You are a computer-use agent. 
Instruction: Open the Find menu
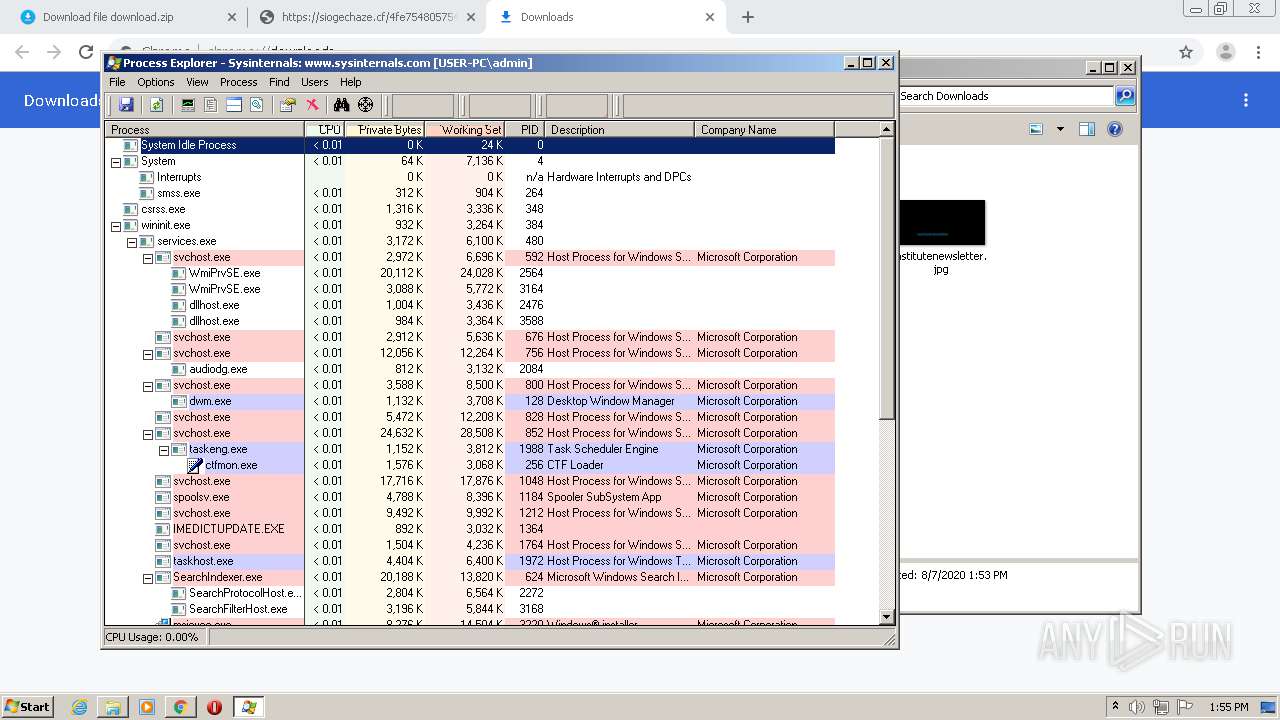click(279, 82)
